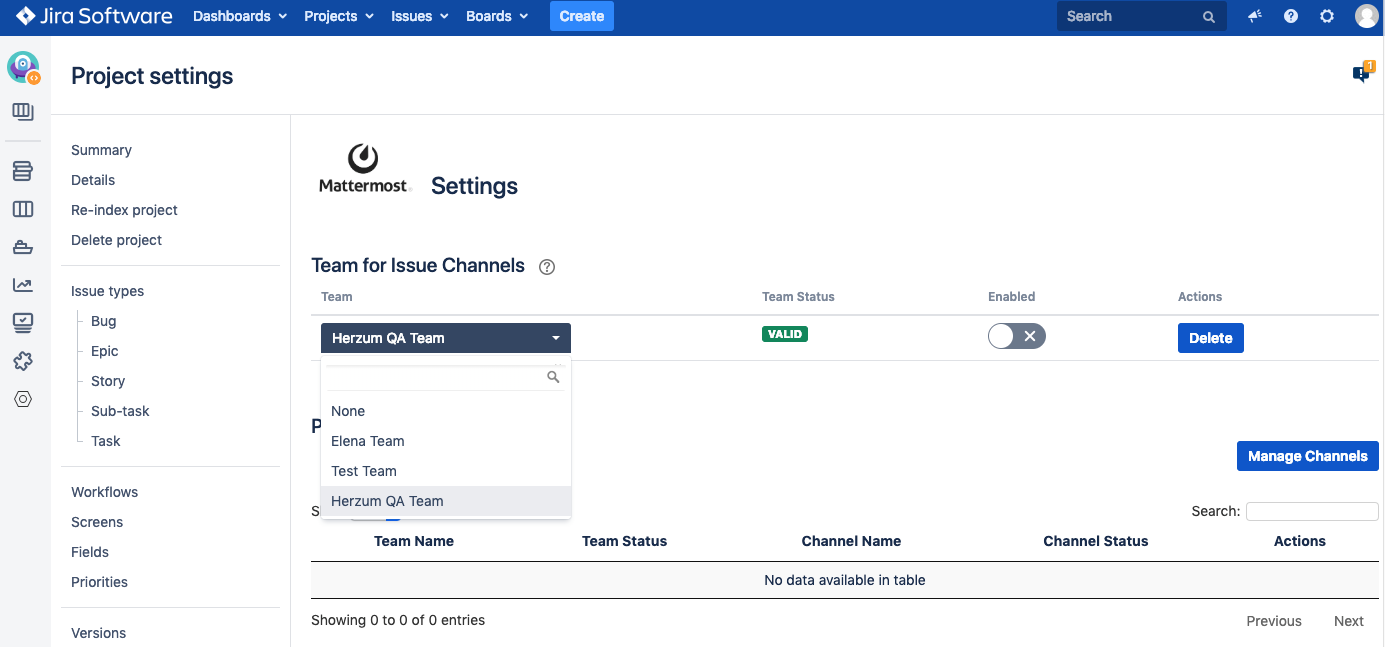The width and height of the screenshot is (1385, 647).
Task: Toggle the Enabled switch for Herzum QA Team
Action: click(x=1016, y=337)
